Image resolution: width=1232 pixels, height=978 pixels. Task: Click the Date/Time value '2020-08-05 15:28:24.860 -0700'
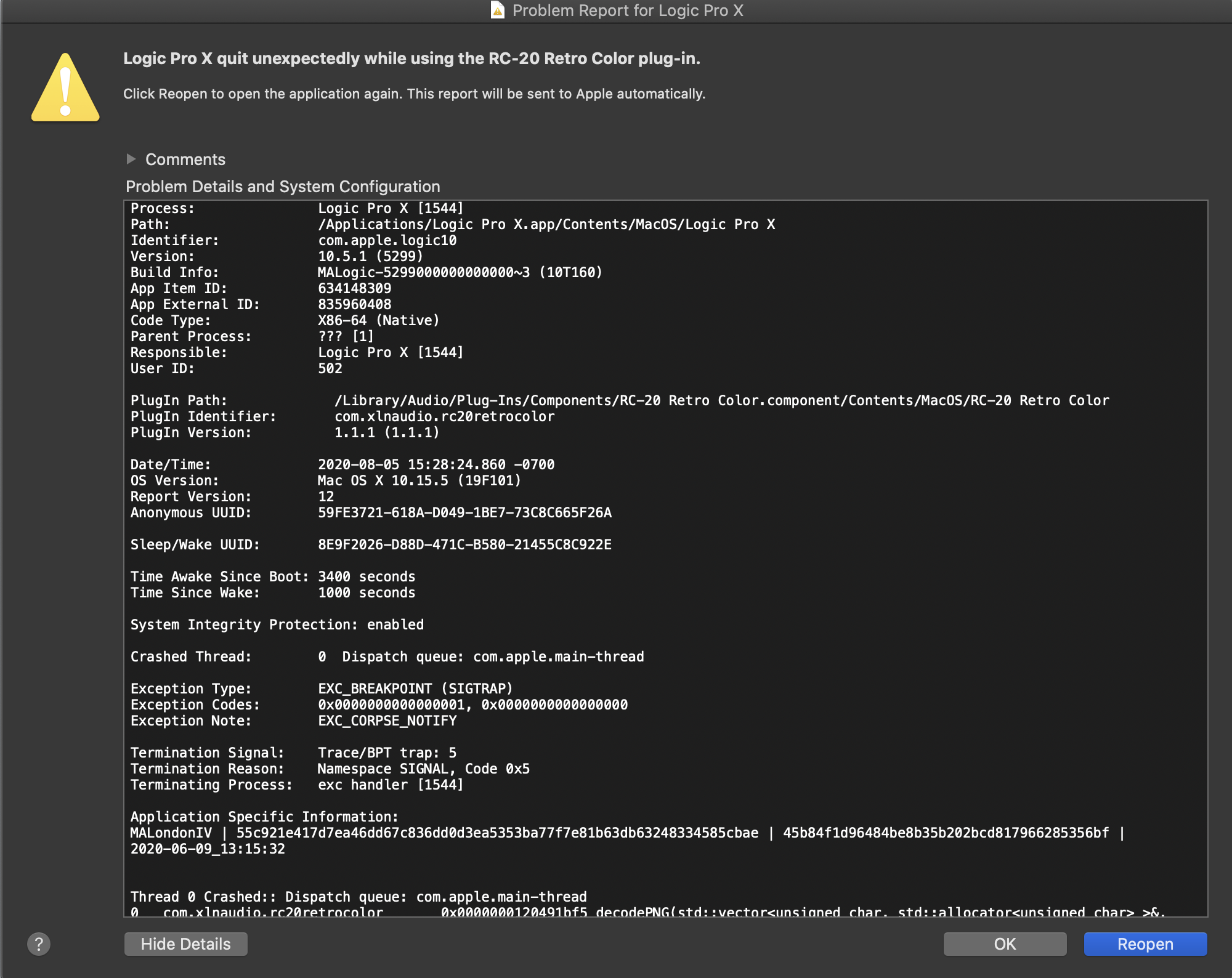[x=436, y=464]
